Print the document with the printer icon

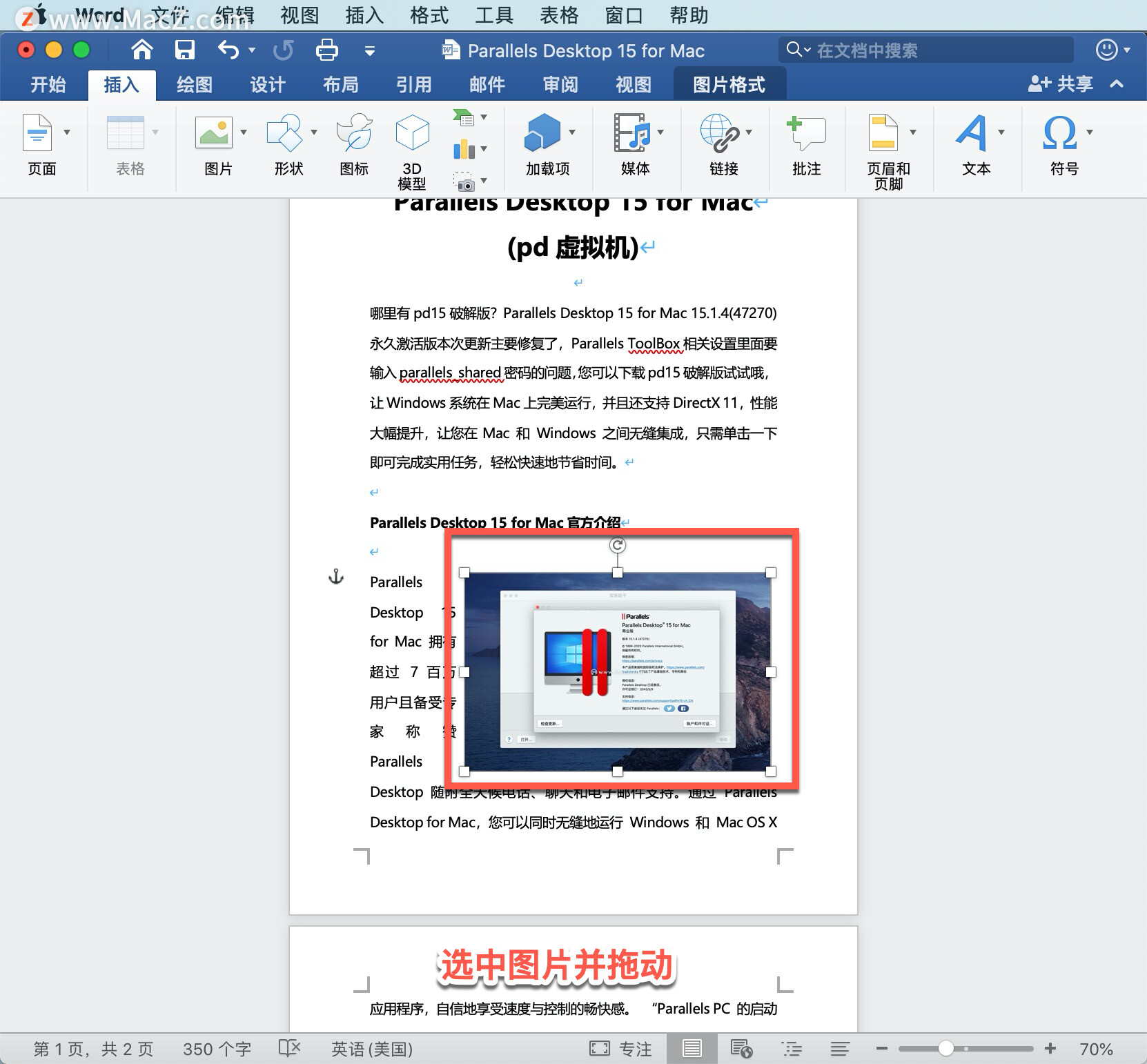click(x=326, y=50)
